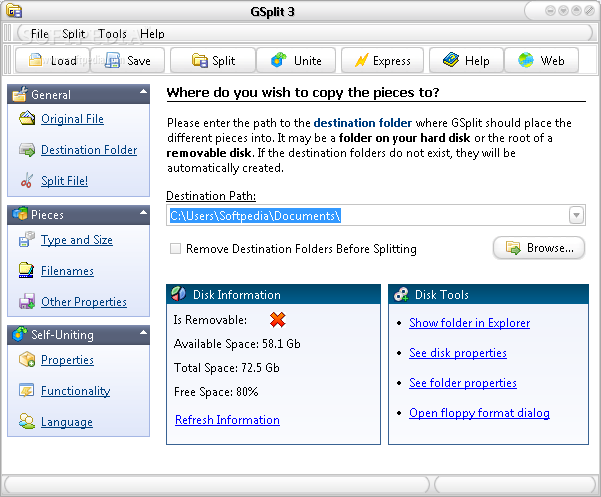601x497 pixels.
Task: Open the Type and Size link
Action: point(77,240)
